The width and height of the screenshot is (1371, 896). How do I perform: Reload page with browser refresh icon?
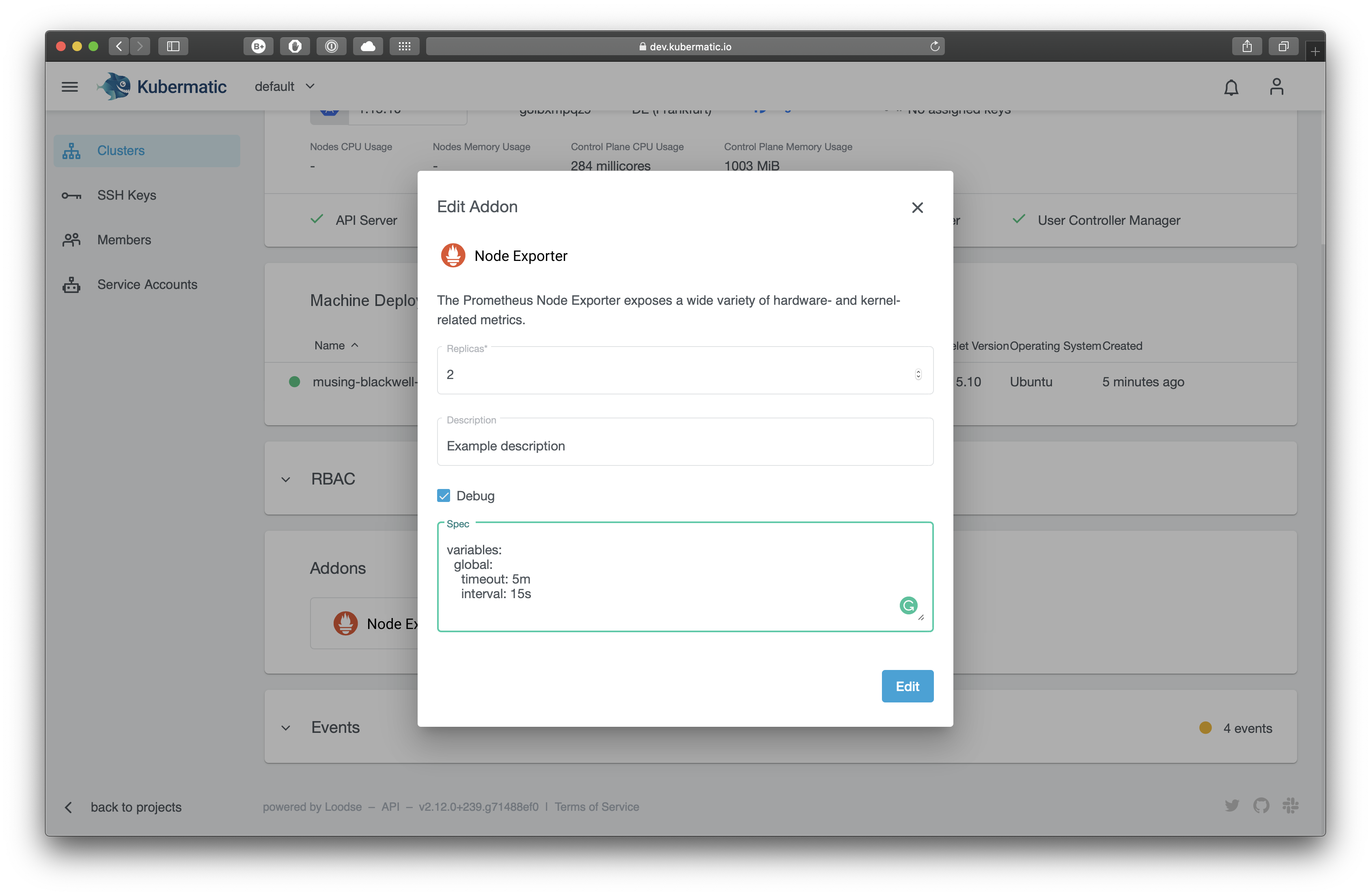pos(934,46)
